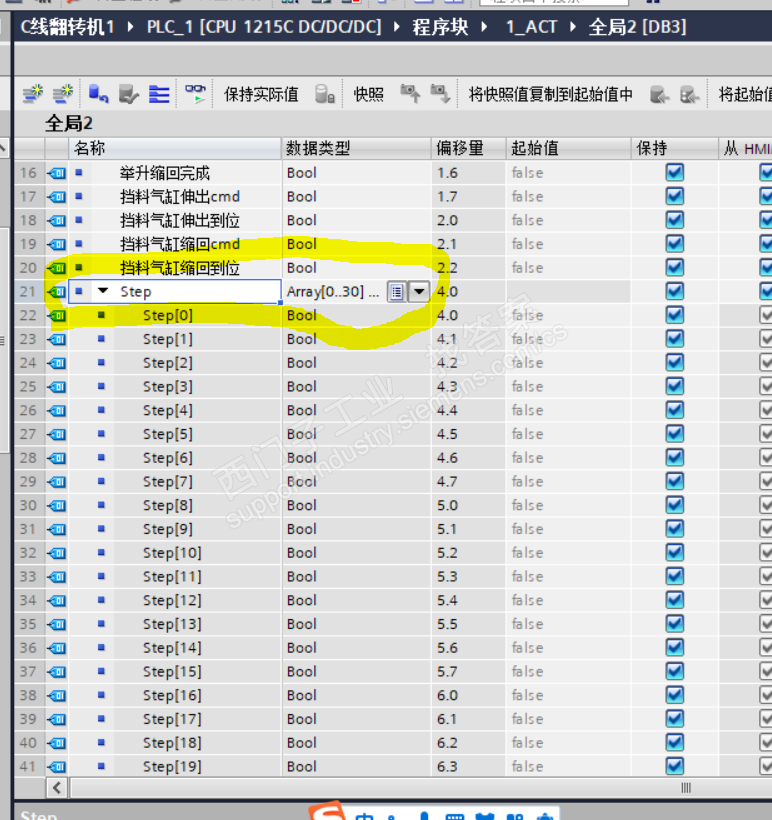The width and height of the screenshot is (772, 820).
Task: Click the C线翻转机1 breadcrumb
Action: (x=67, y=27)
